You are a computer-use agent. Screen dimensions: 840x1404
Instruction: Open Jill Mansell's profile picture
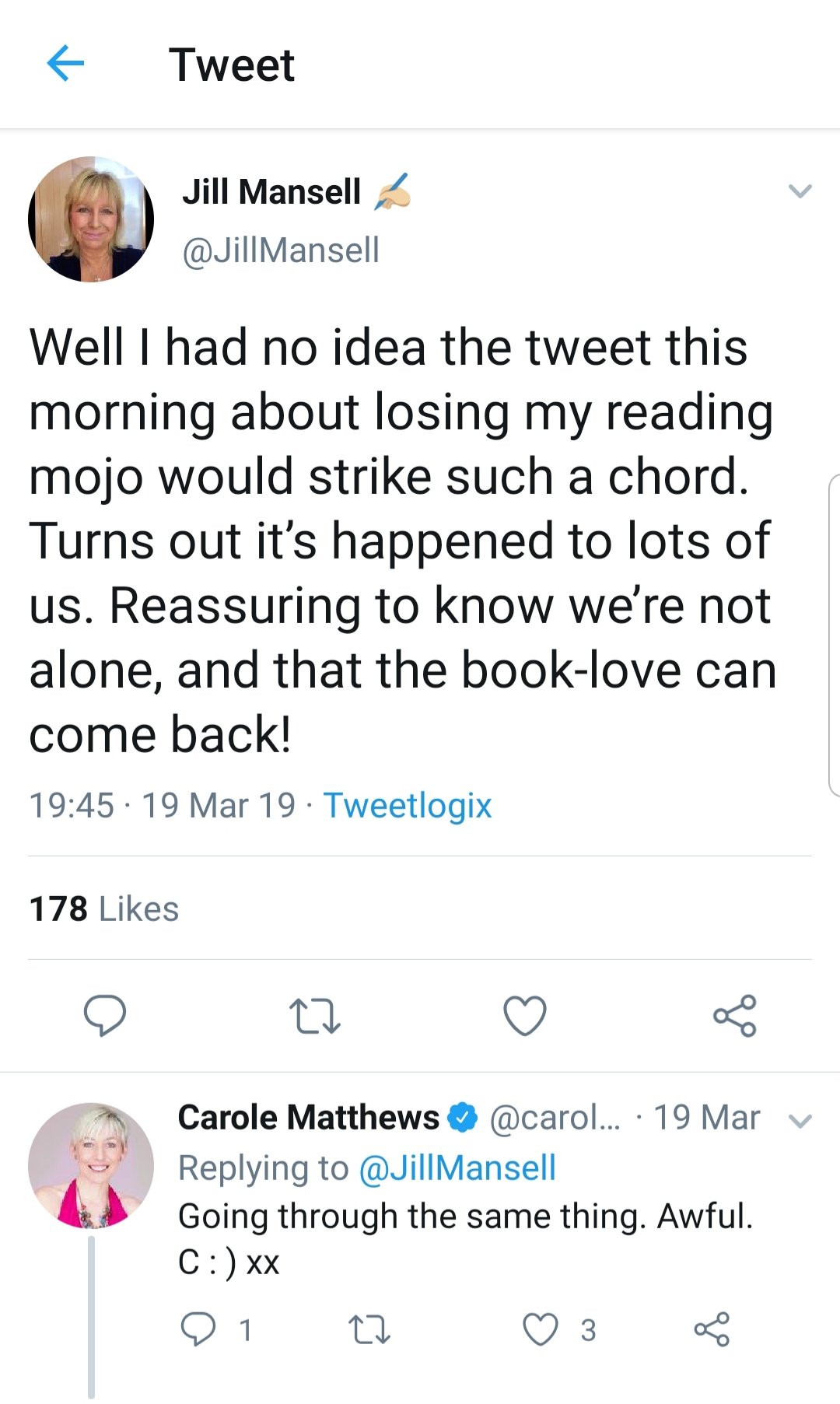(91, 220)
